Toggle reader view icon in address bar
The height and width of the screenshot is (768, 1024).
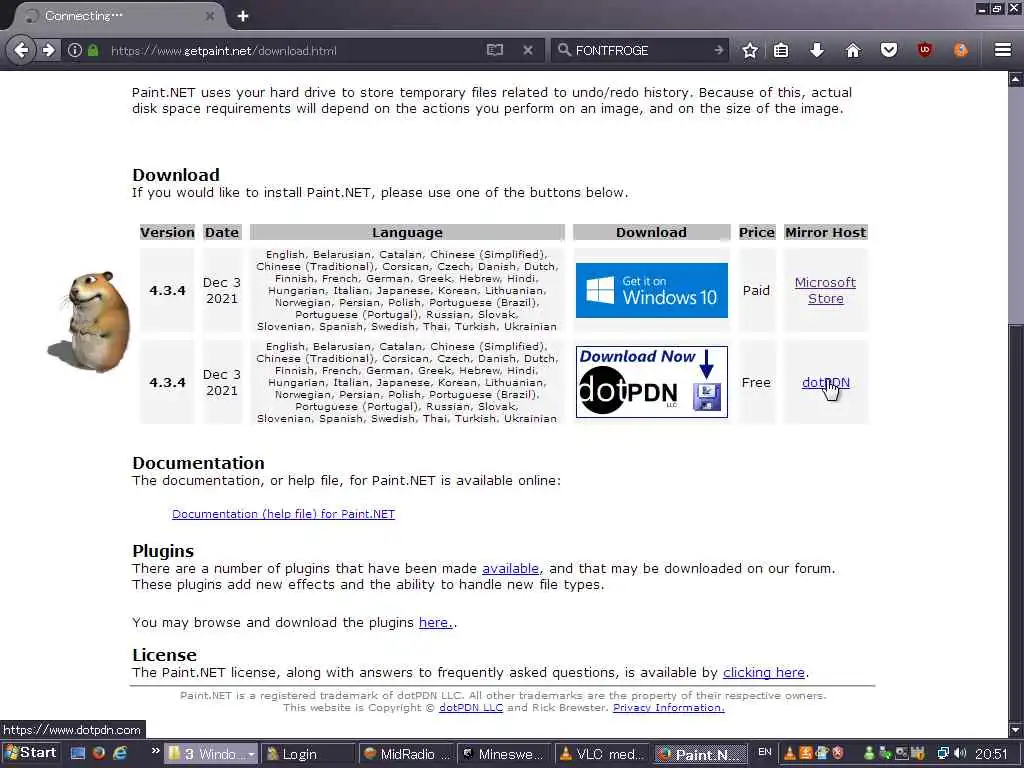coord(495,50)
